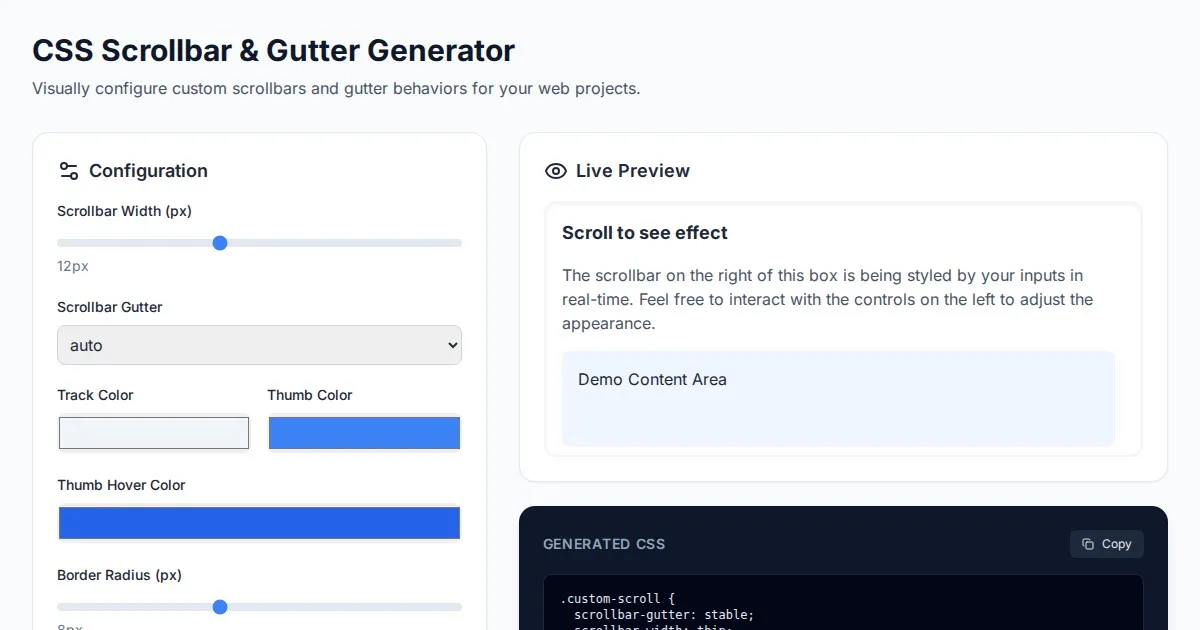Screen dimensions: 1200x630
Task: Copy the generated CSS code
Action: pos(1106,544)
